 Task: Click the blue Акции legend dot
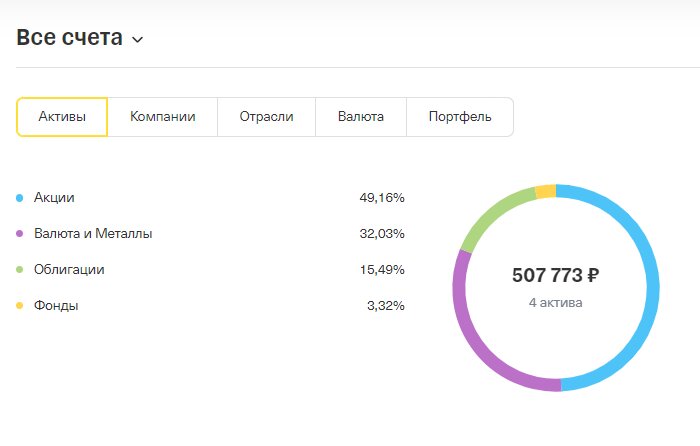[20, 198]
